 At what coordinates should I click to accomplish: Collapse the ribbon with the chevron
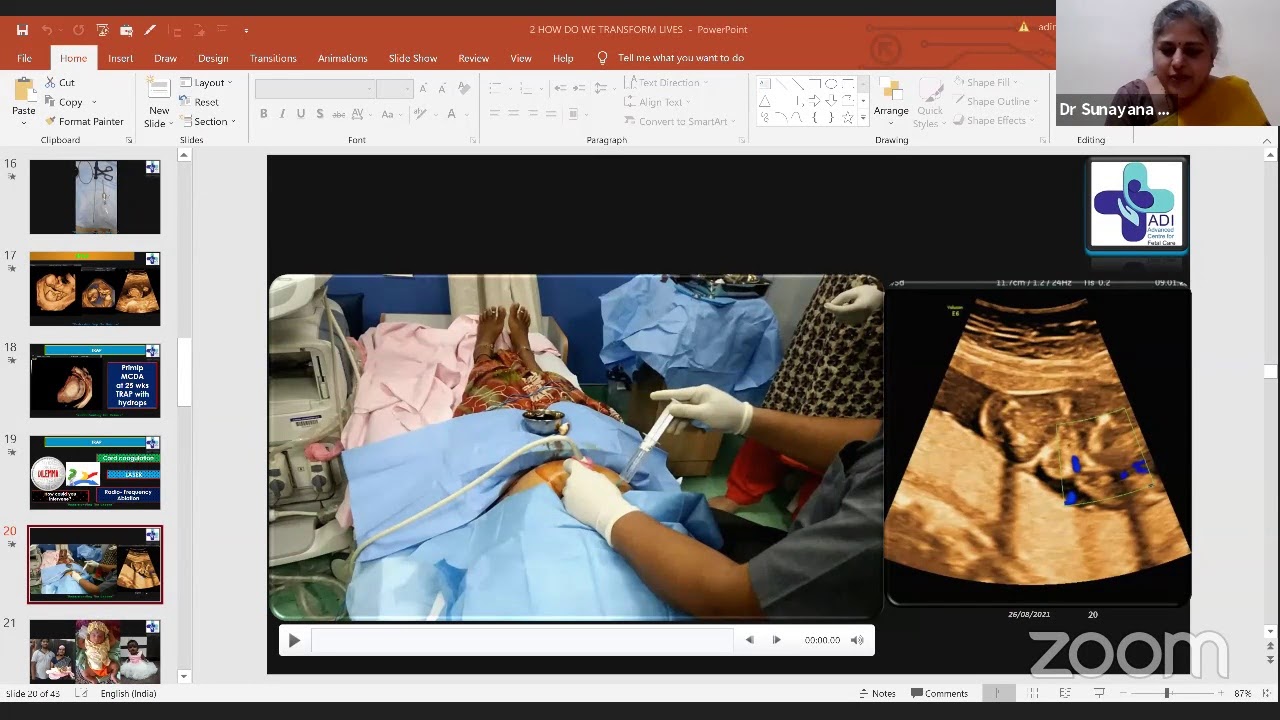point(1267,140)
